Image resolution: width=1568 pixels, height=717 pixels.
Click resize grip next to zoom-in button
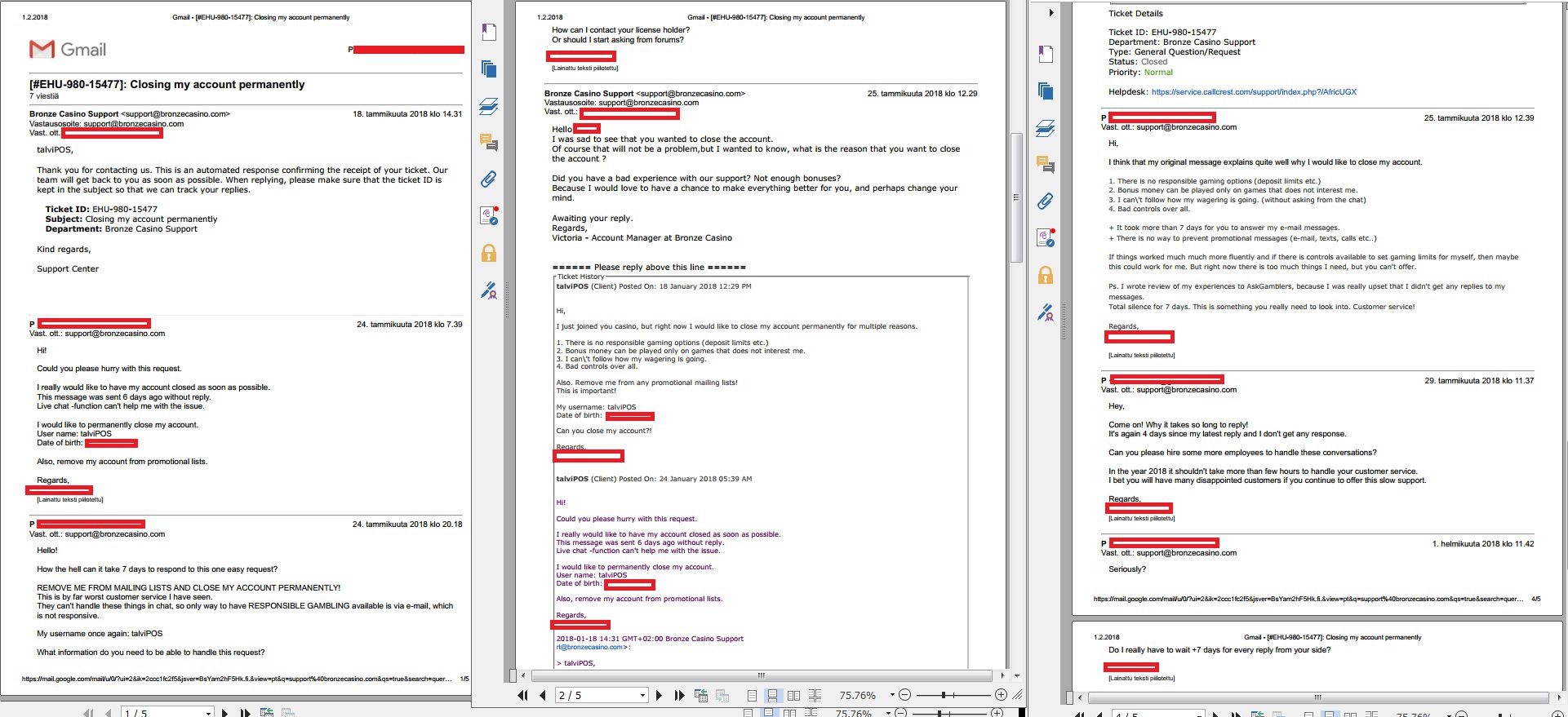click(x=1017, y=695)
